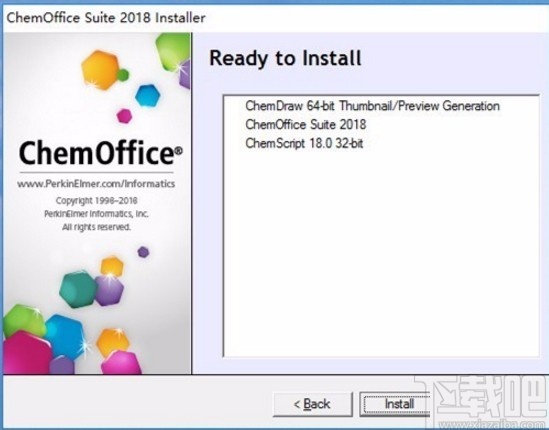Click the Install button
The height and width of the screenshot is (430, 549).
click(395, 404)
